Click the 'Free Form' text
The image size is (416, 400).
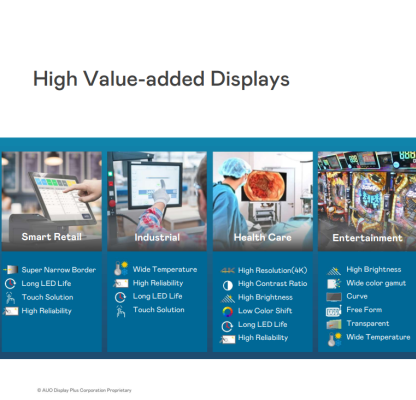(x=364, y=310)
